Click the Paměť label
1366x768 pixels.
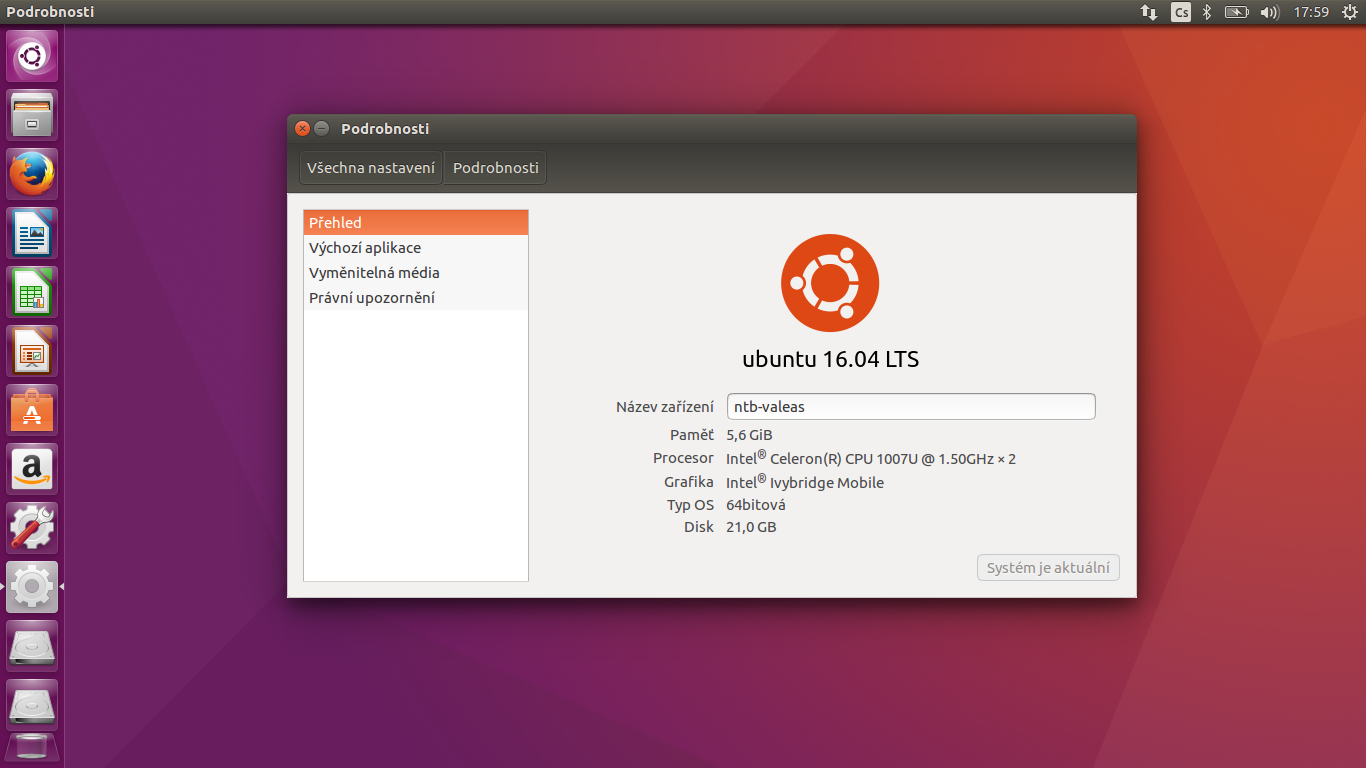(692, 435)
